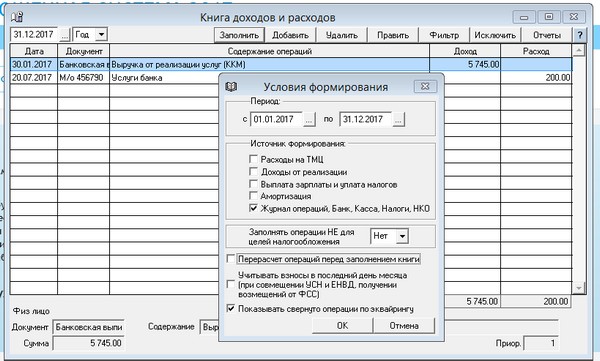Enable Расходы на ТМЦ checkbox
600x361 pixels.
[x=253, y=159]
